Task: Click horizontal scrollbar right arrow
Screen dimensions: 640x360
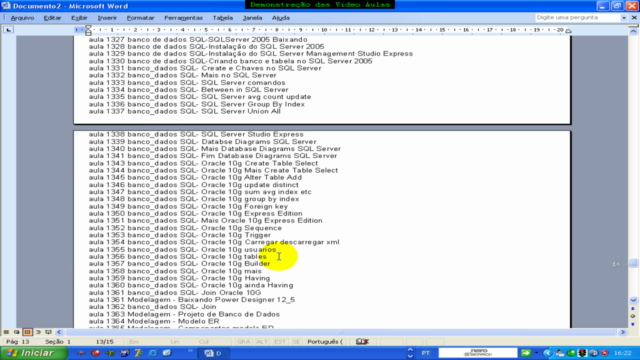Action: point(623,332)
